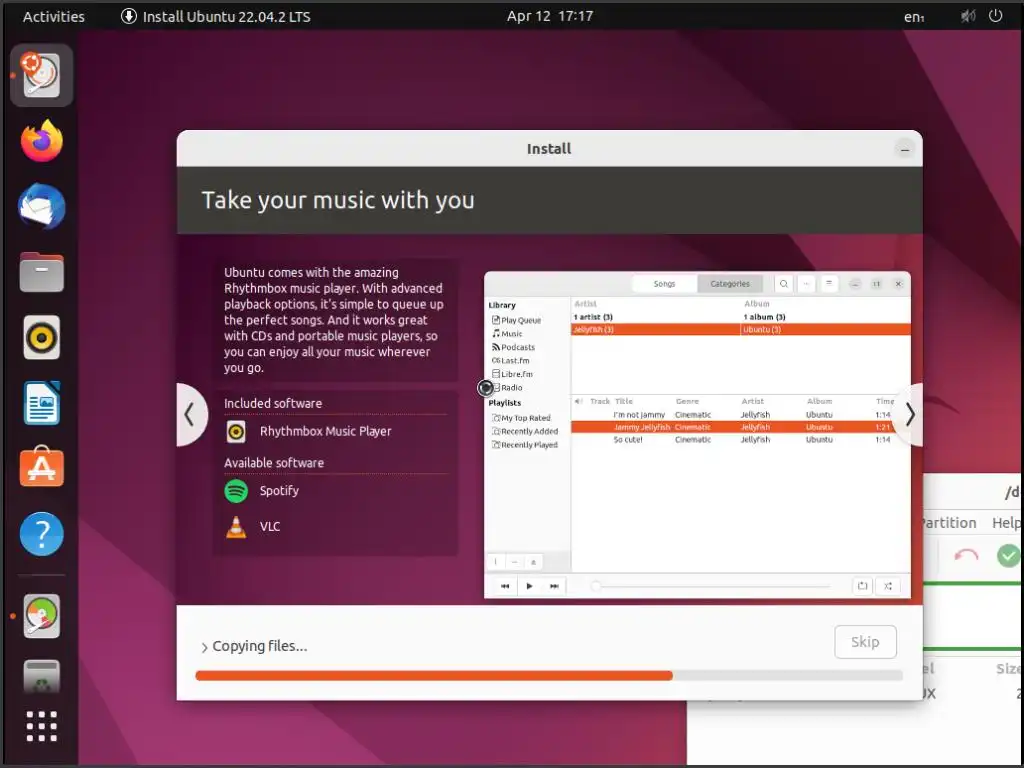Click the green checkmark apply icon in the background window
Viewport: 1024px width, 768px height.
(x=1008, y=556)
